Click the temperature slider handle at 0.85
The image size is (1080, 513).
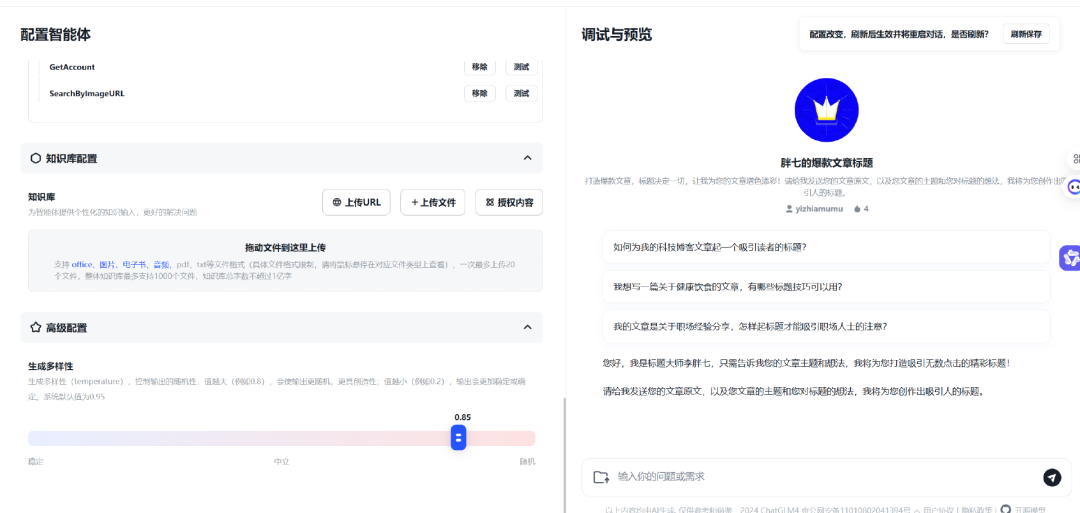pyautogui.click(x=459, y=438)
